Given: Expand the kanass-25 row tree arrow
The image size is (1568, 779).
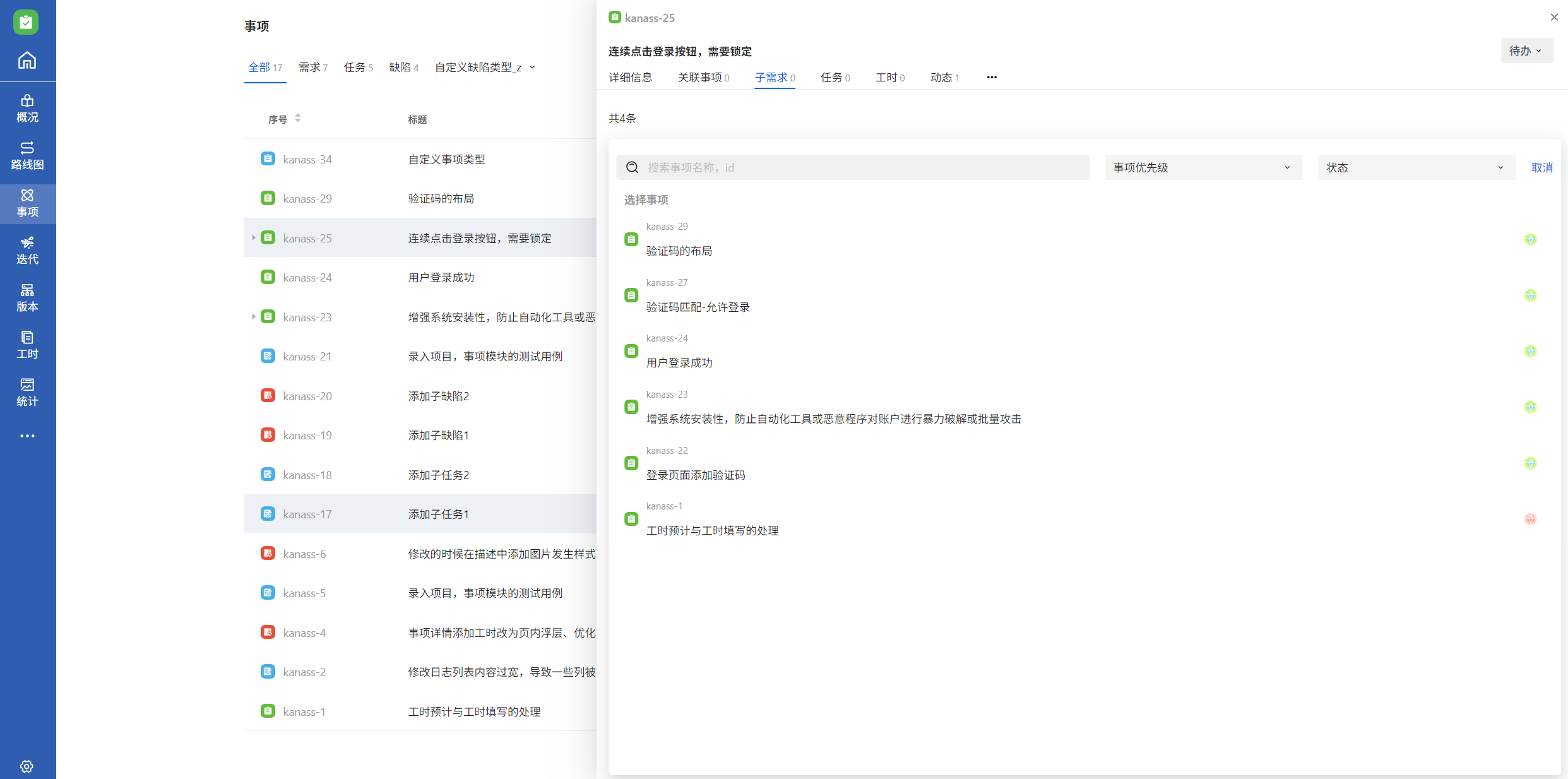Looking at the screenshot, I should click(x=253, y=238).
